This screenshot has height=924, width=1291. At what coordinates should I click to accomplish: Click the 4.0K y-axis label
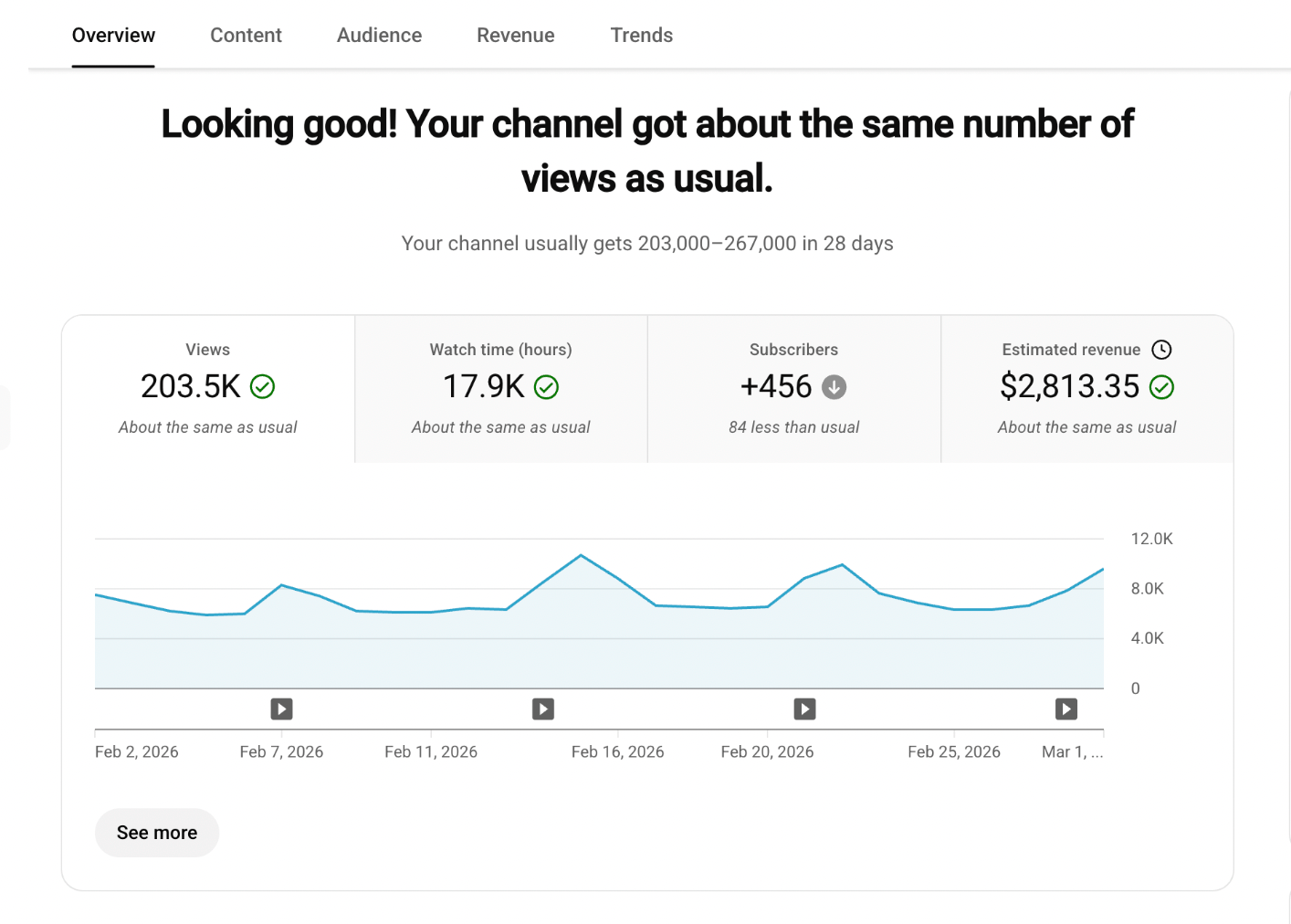click(x=1148, y=638)
